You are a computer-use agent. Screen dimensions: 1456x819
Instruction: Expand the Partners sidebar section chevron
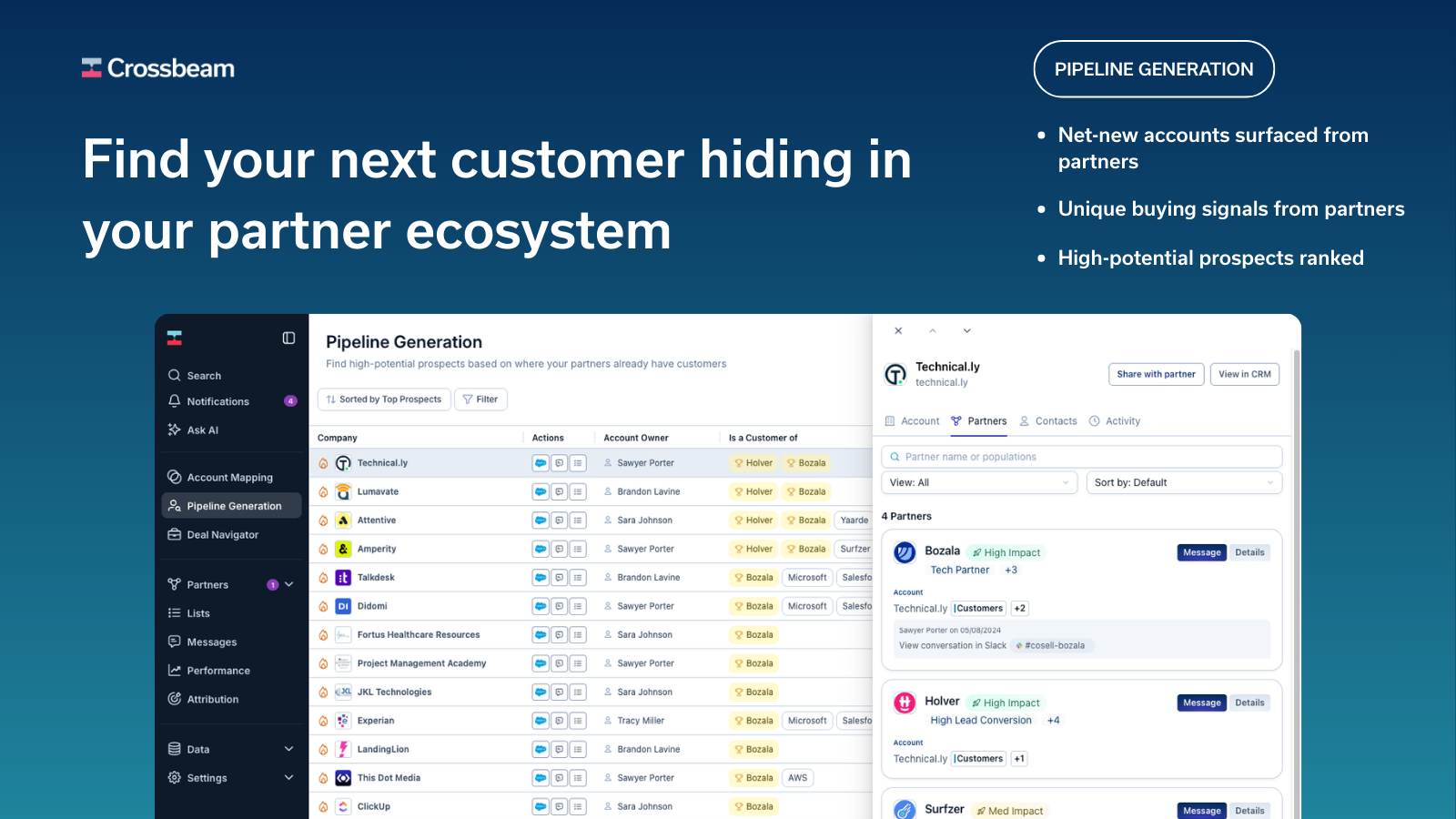point(289,585)
